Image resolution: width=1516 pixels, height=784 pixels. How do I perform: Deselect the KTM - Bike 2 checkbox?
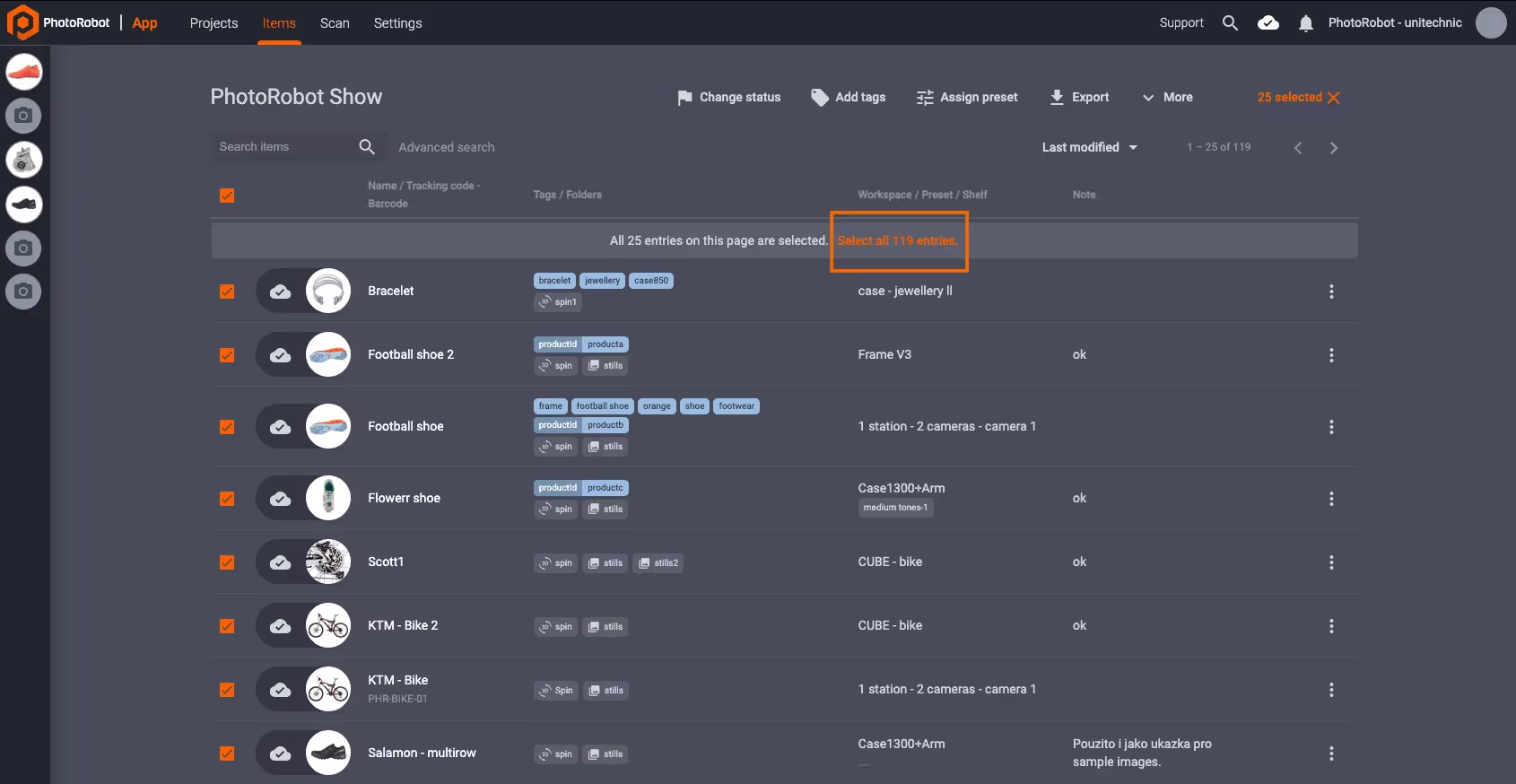(227, 626)
